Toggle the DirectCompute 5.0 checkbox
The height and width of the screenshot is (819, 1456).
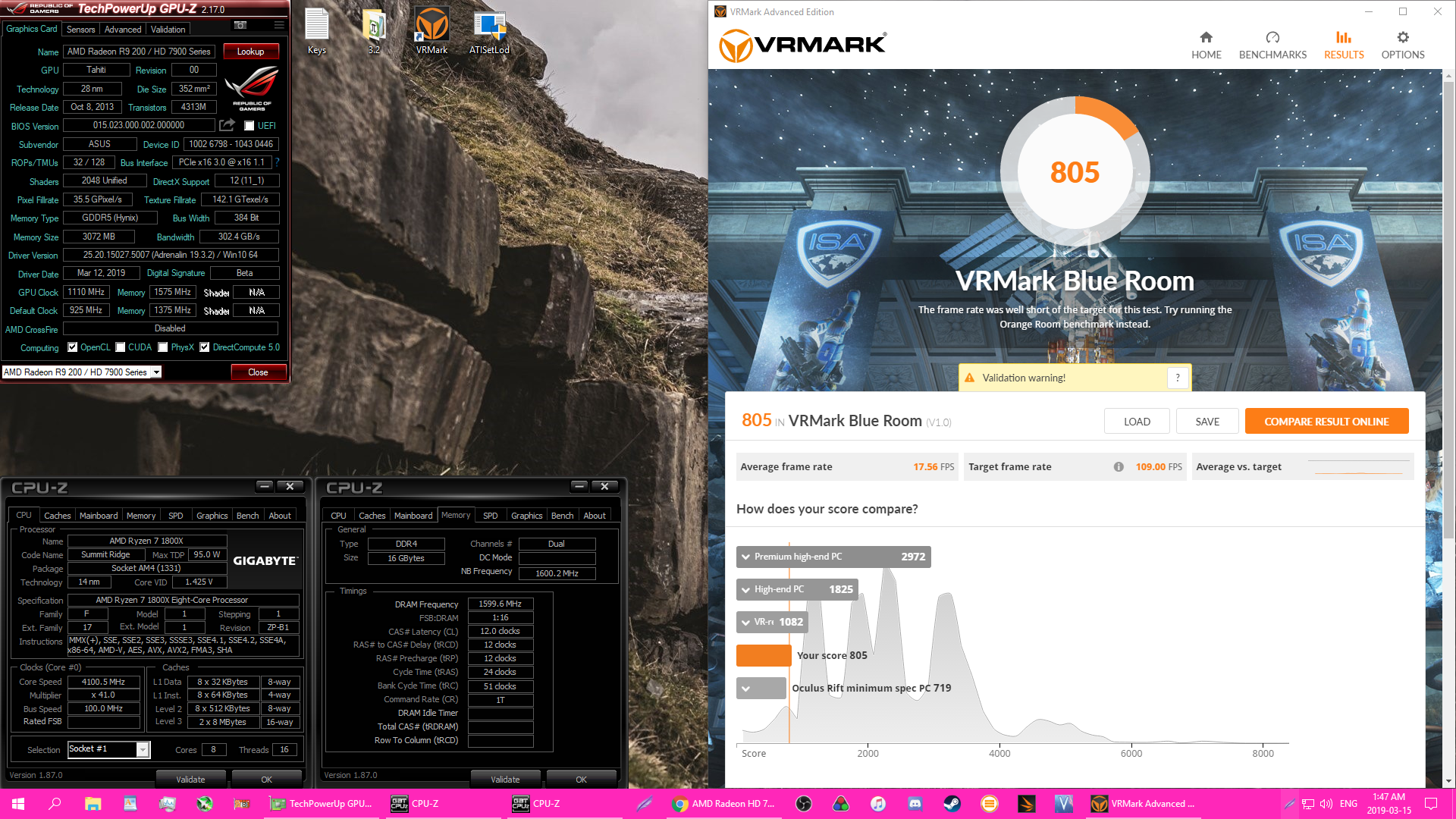[205, 347]
